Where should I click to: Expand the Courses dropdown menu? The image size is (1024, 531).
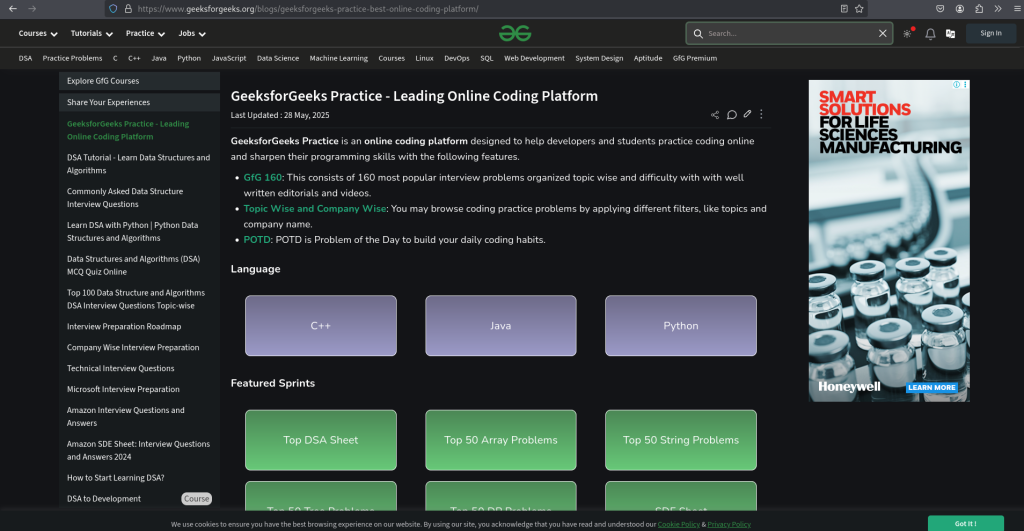click(x=38, y=33)
